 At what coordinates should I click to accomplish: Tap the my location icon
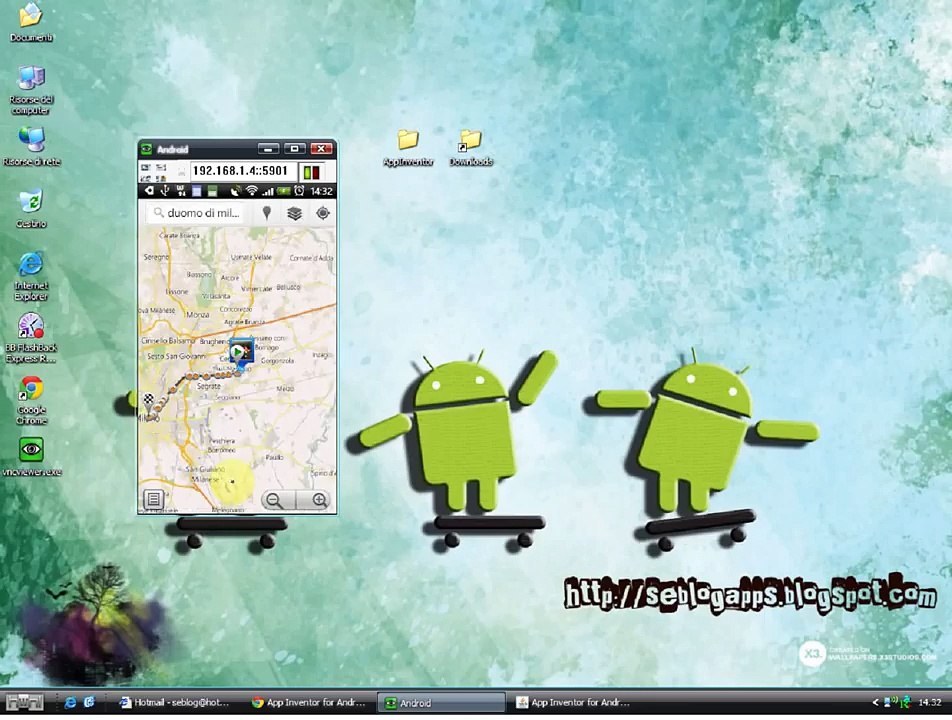(323, 213)
